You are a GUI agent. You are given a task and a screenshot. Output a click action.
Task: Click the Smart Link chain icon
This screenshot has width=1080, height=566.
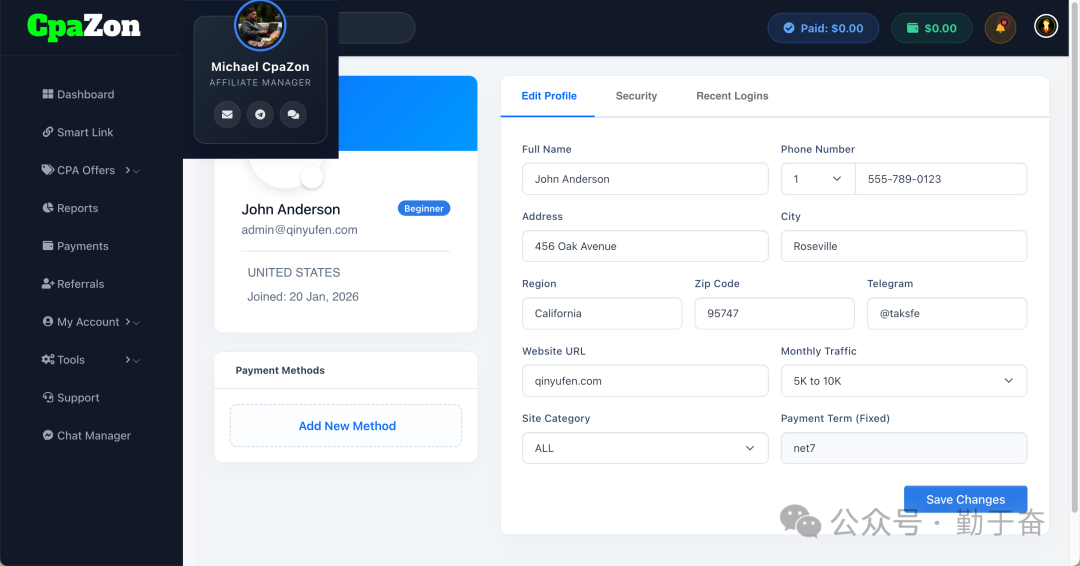point(48,132)
